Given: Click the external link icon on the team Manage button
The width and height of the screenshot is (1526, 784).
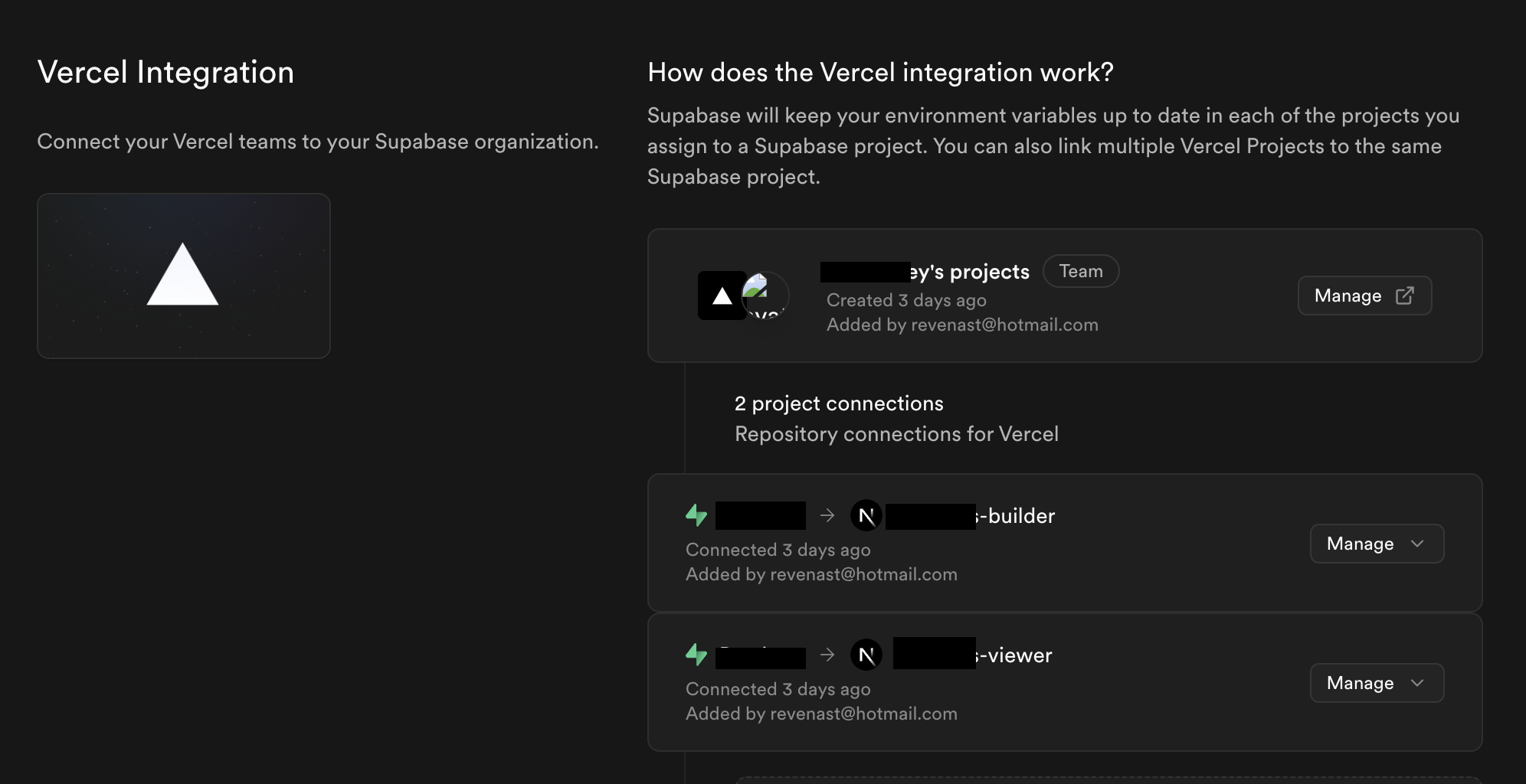Looking at the screenshot, I should point(1404,296).
